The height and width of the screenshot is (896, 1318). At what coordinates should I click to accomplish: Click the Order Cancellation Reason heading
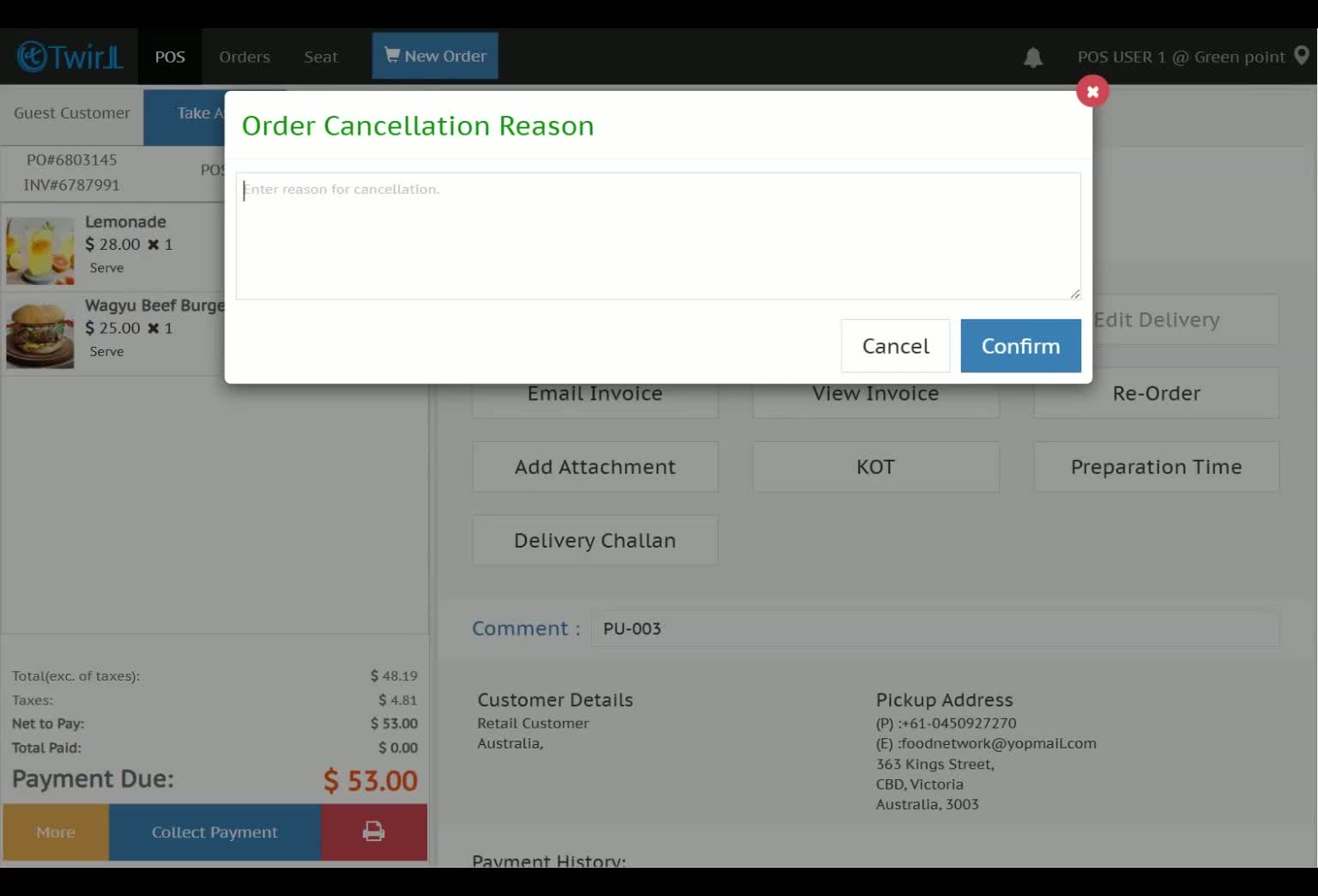418,126
